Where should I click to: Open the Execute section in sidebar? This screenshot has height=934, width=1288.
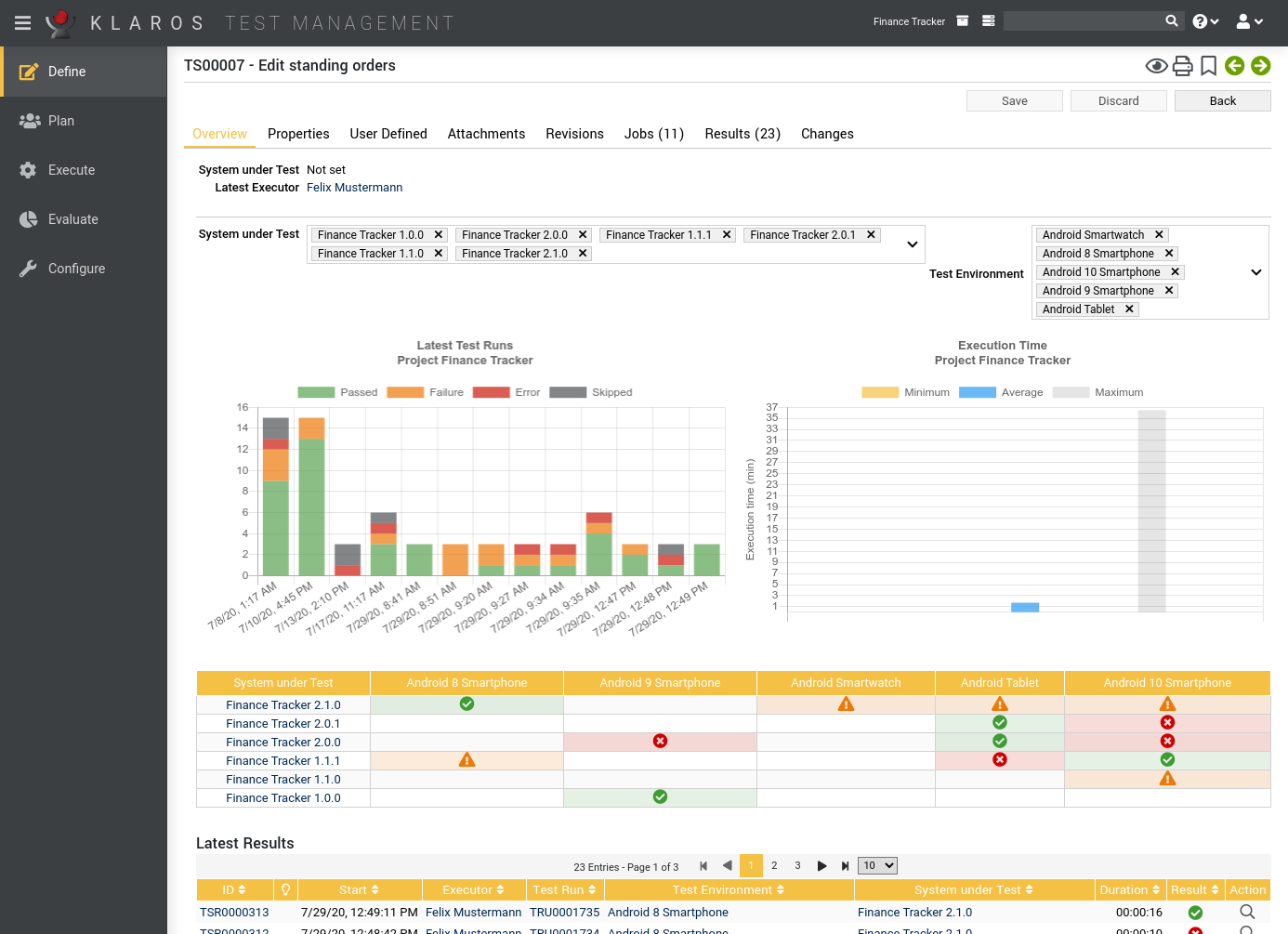(x=84, y=170)
